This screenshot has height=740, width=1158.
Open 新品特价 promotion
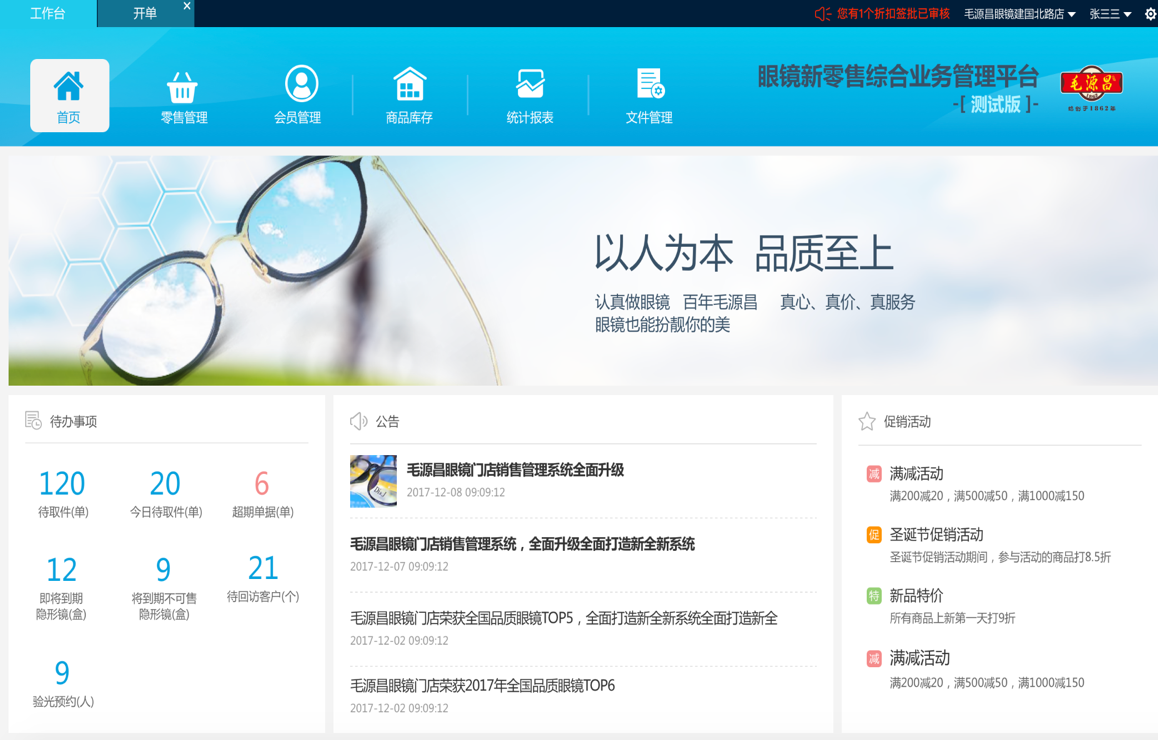[x=916, y=596]
